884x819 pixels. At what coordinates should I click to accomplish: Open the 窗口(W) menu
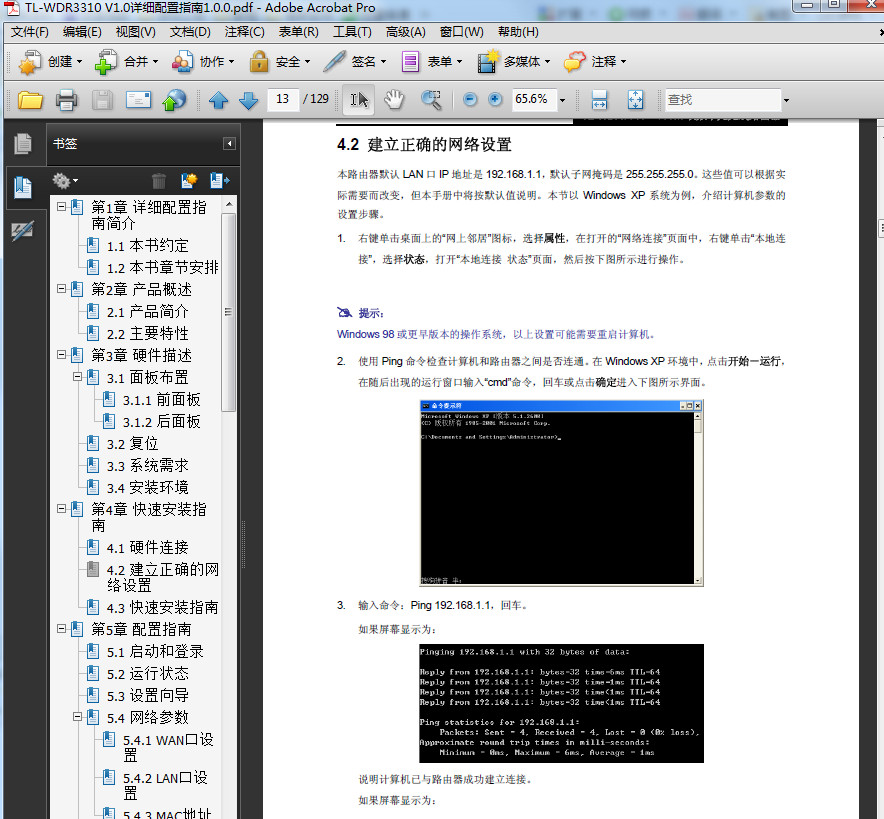pyautogui.click(x=462, y=32)
